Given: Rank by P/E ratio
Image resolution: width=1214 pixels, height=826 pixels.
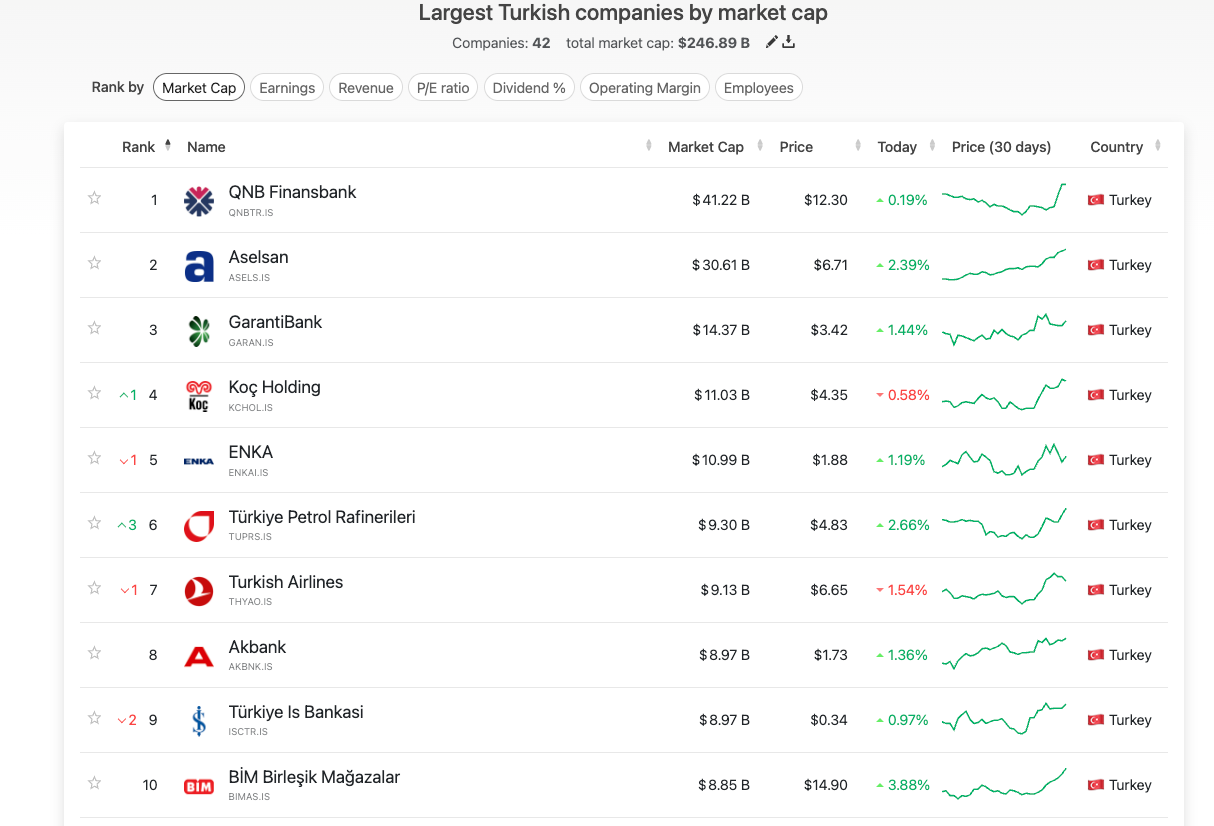Looking at the screenshot, I should [x=443, y=88].
